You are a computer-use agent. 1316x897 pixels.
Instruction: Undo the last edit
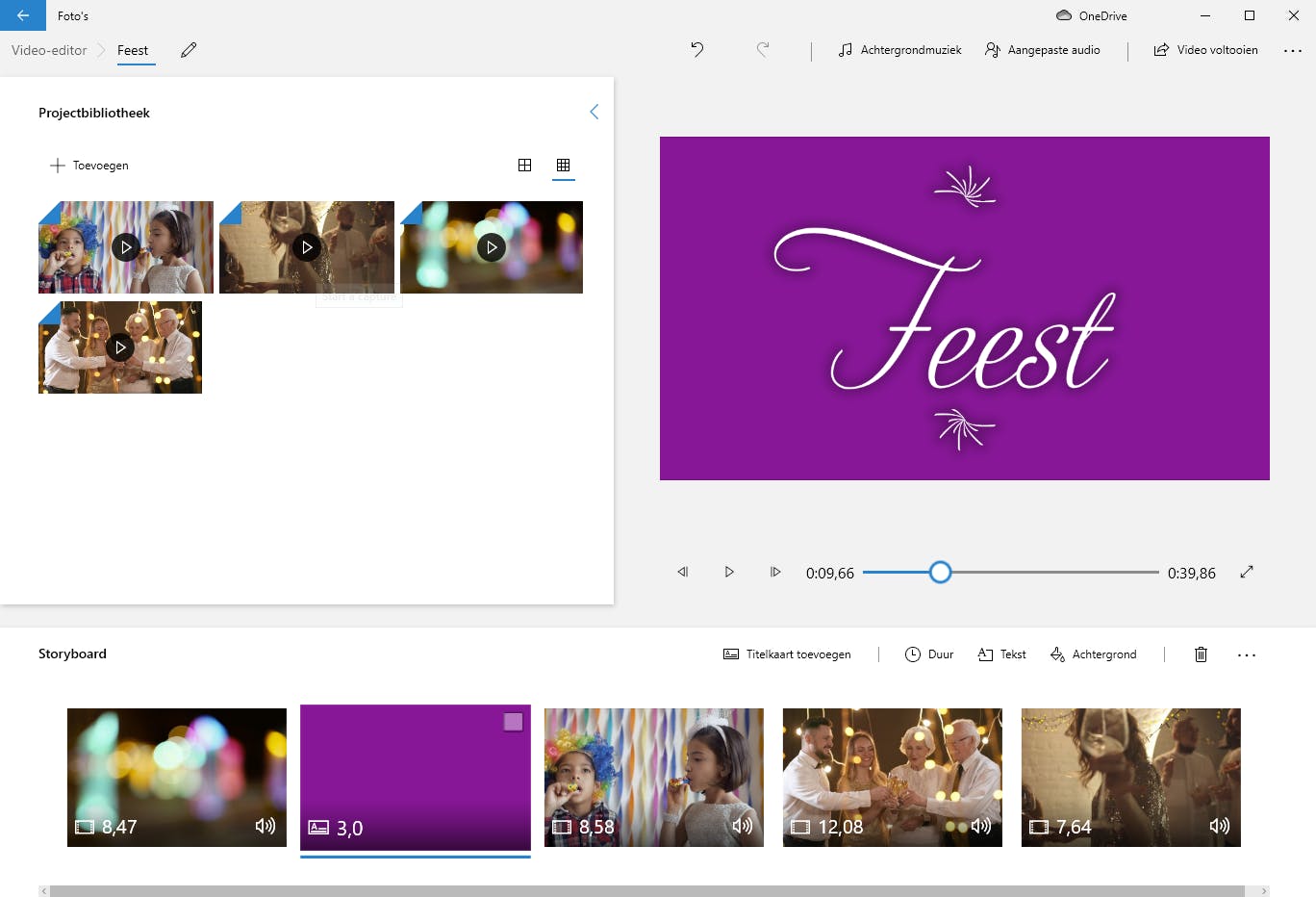(x=697, y=50)
